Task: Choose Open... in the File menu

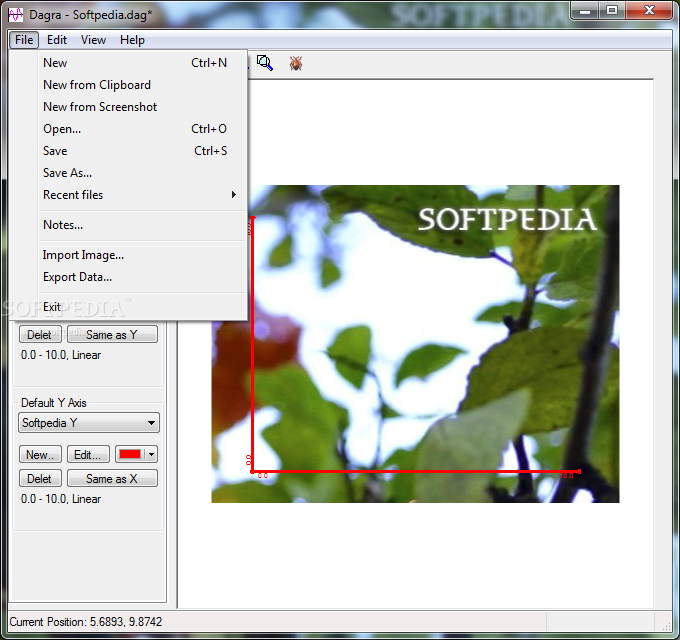Action: (x=141, y=129)
